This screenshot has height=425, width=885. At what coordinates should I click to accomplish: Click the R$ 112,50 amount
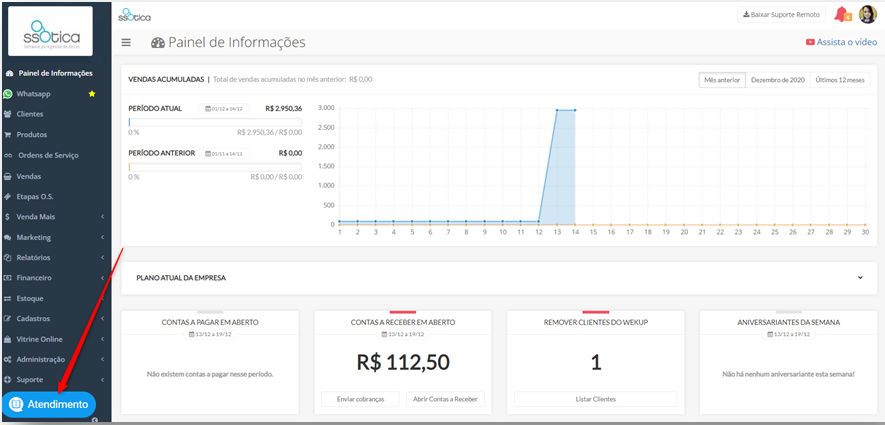point(403,362)
